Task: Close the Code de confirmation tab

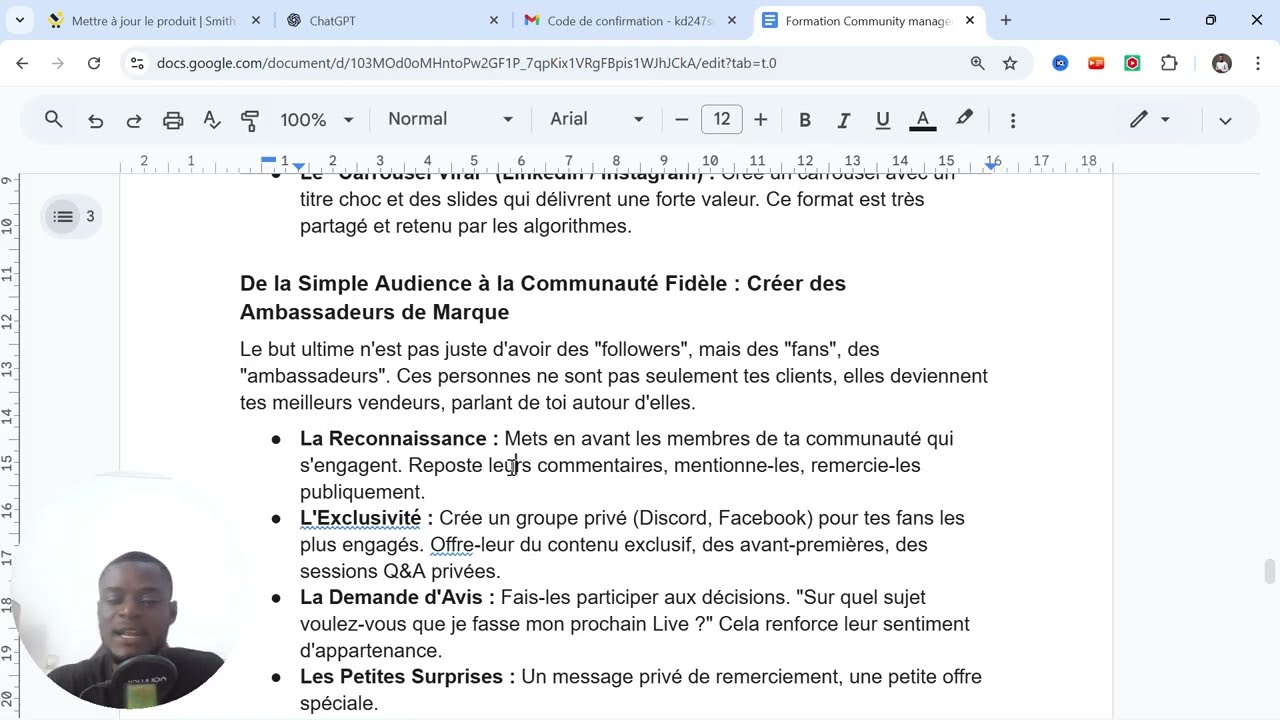Action: pyautogui.click(x=732, y=20)
